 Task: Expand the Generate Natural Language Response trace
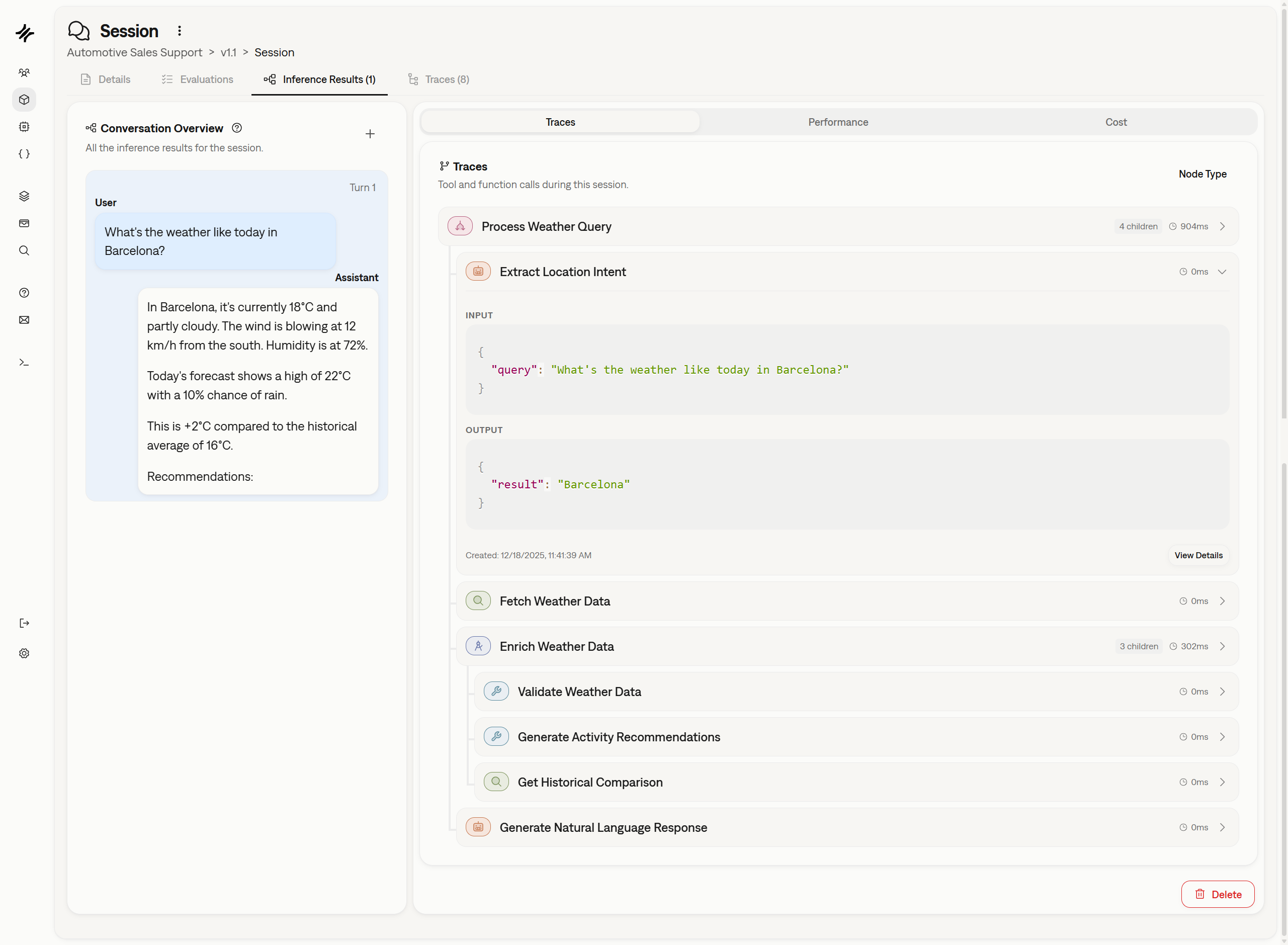click(1222, 827)
